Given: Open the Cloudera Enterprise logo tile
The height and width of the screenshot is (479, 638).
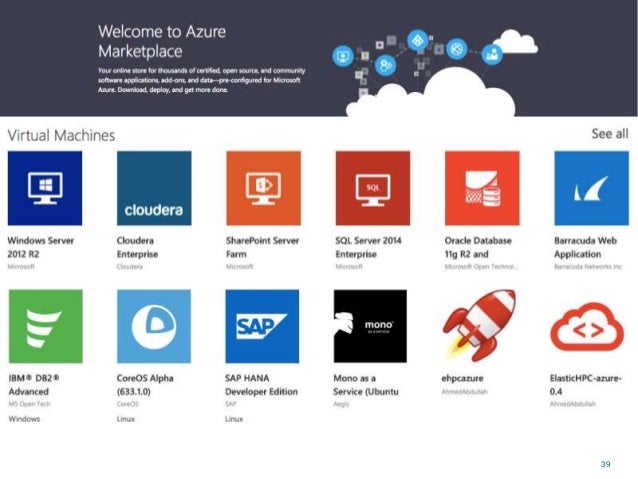Looking at the screenshot, I should (x=154, y=188).
